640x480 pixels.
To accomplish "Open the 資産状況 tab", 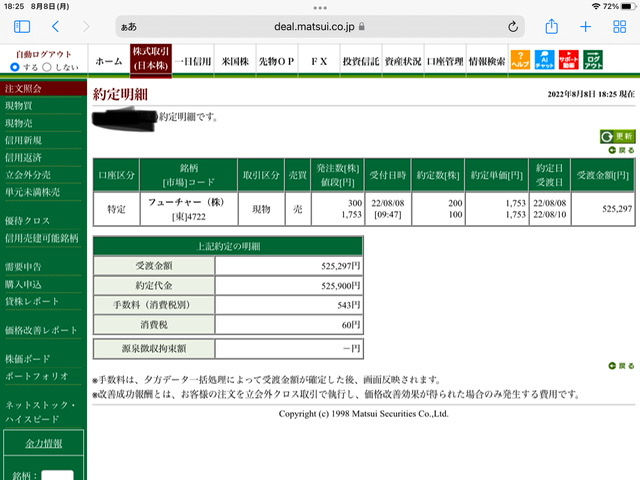I will (x=403, y=61).
